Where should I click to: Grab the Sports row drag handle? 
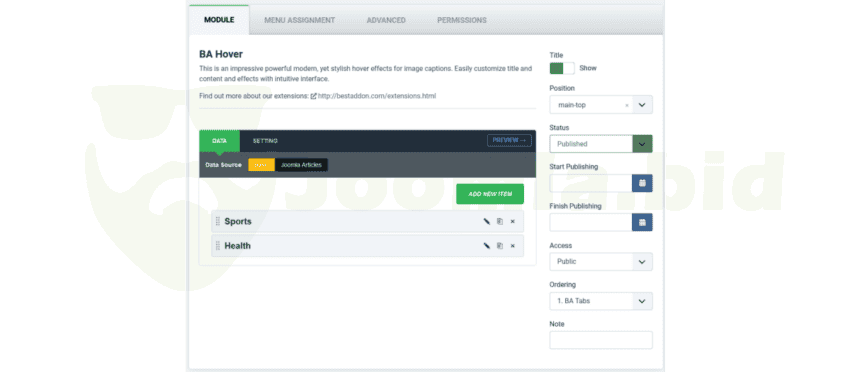point(218,221)
